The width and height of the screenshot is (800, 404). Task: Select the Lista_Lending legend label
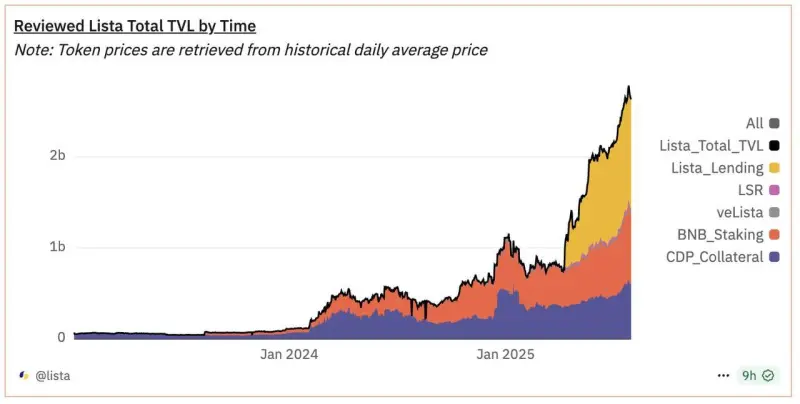click(717, 168)
